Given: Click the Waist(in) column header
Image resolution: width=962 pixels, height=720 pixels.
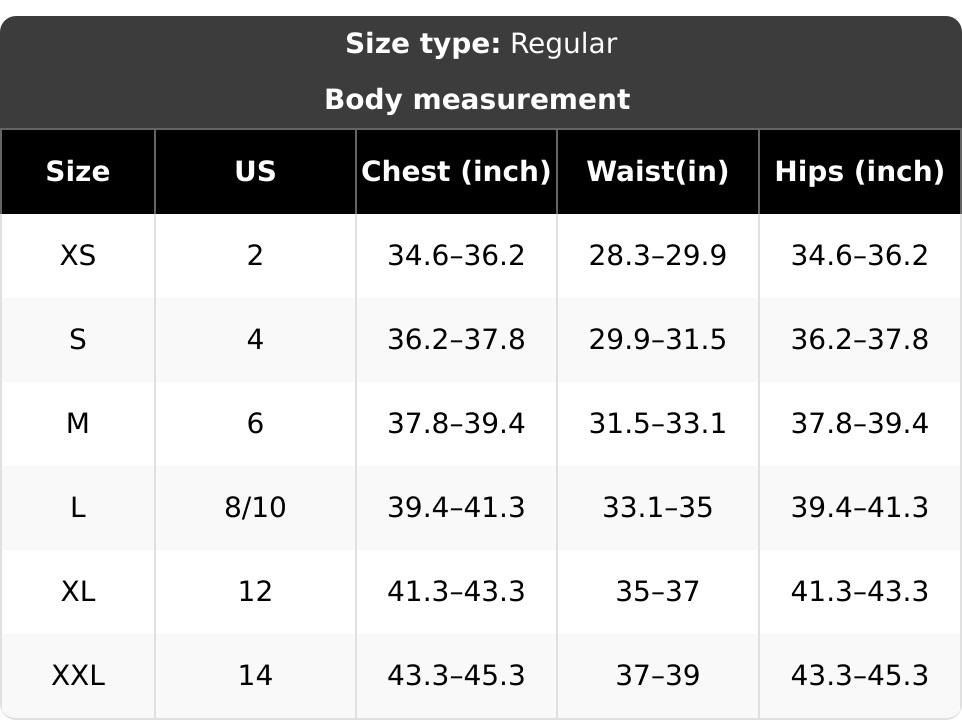Looking at the screenshot, I should (x=658, y=171).
